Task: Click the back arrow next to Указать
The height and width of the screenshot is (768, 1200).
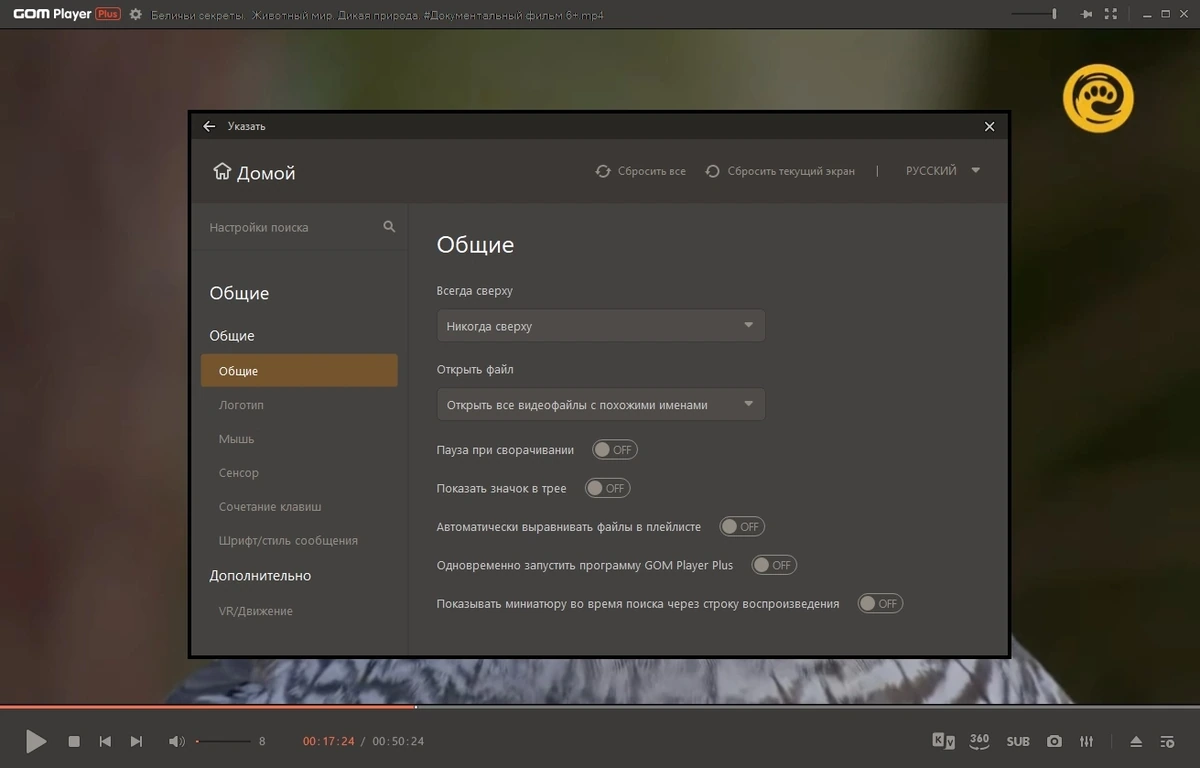Action: pyautogui.click(x=209, y=126)
